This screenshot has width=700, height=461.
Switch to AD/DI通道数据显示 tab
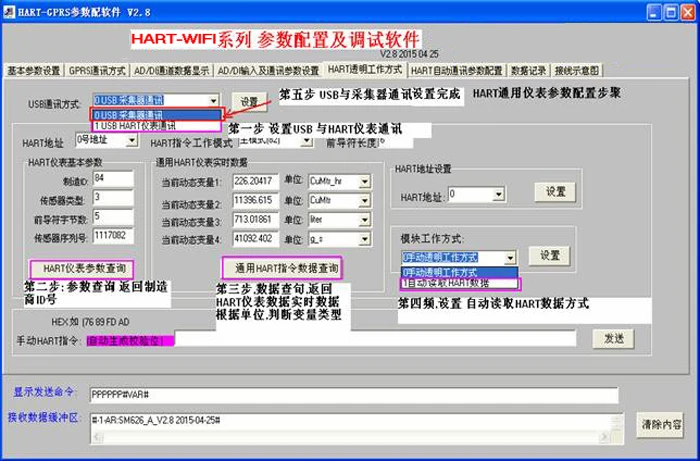point(171,71)
